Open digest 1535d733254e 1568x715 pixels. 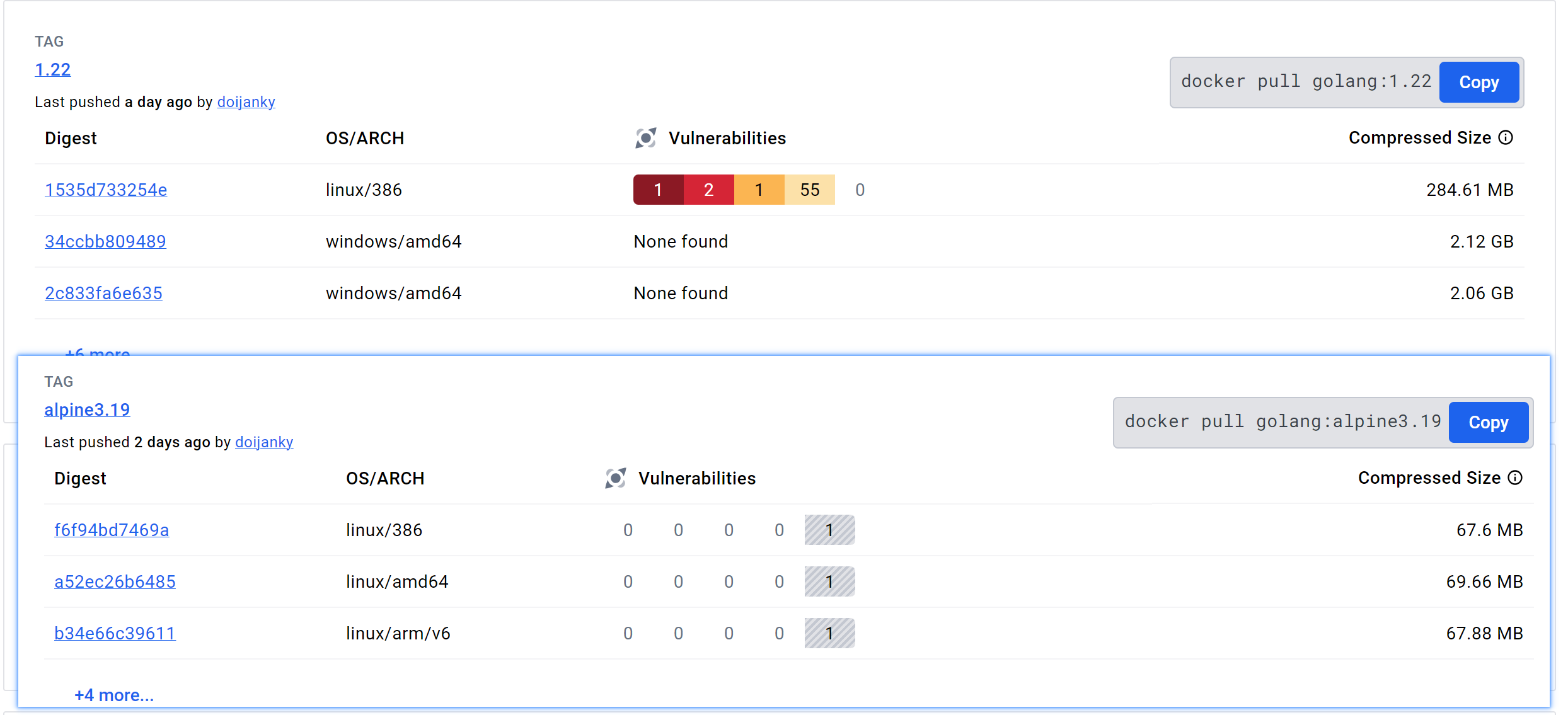click(106, 190)
